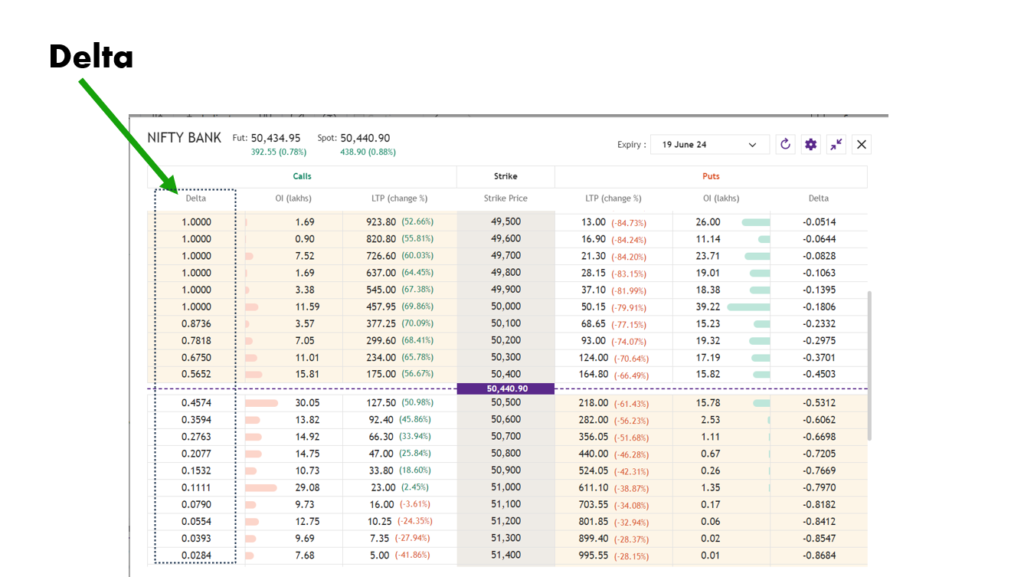Viewport: 1024px width, 577px height.
Task: Click put LTP 218.00
Action: (594, 403)
